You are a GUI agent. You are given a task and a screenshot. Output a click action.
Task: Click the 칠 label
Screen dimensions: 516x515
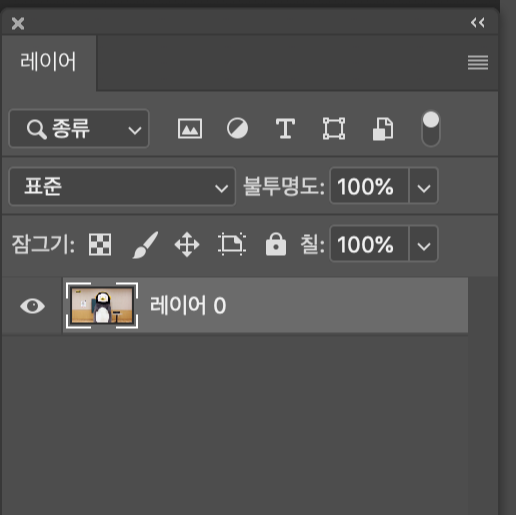point(312,244)
